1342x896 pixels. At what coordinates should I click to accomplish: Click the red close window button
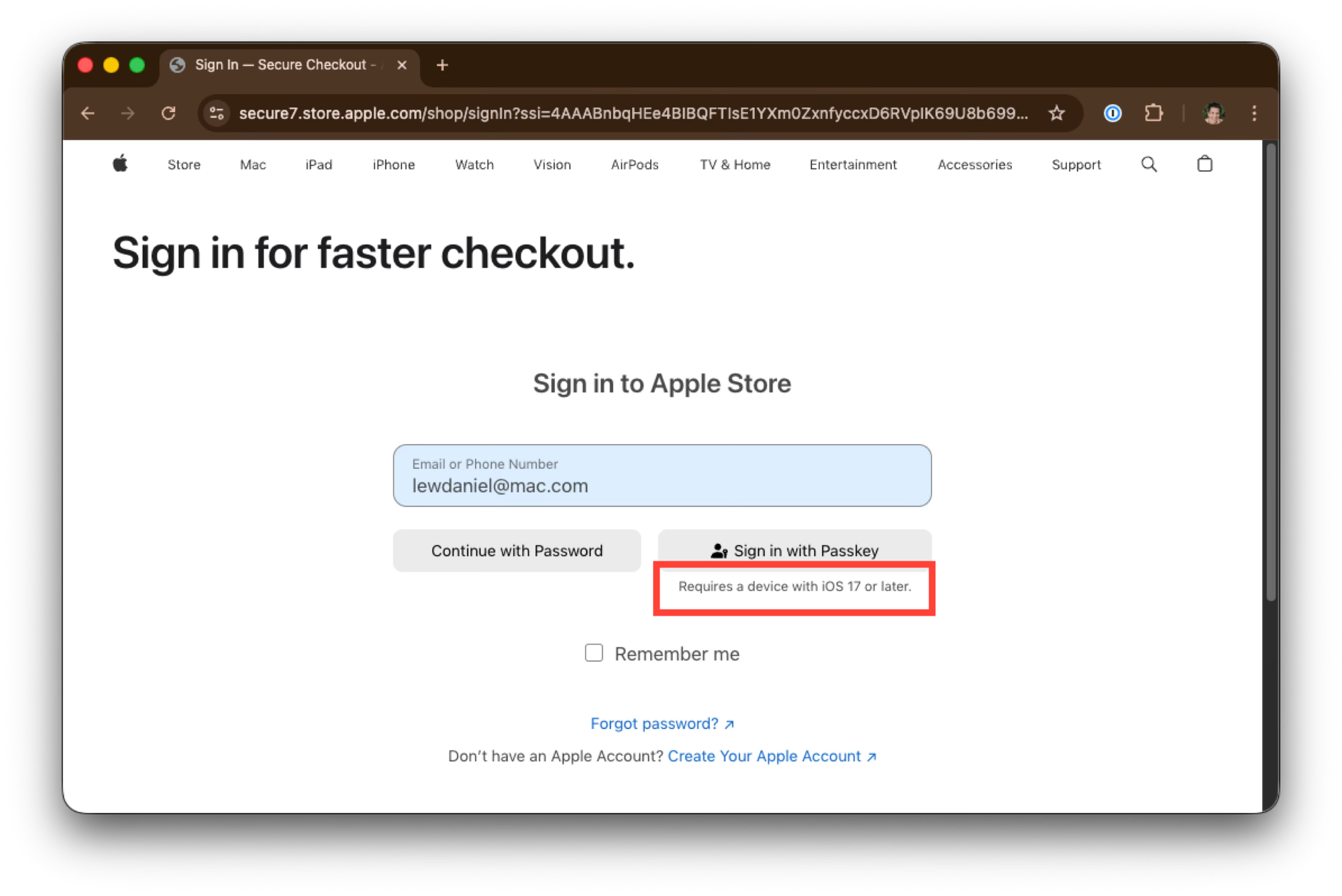click(x=85, y=65)
